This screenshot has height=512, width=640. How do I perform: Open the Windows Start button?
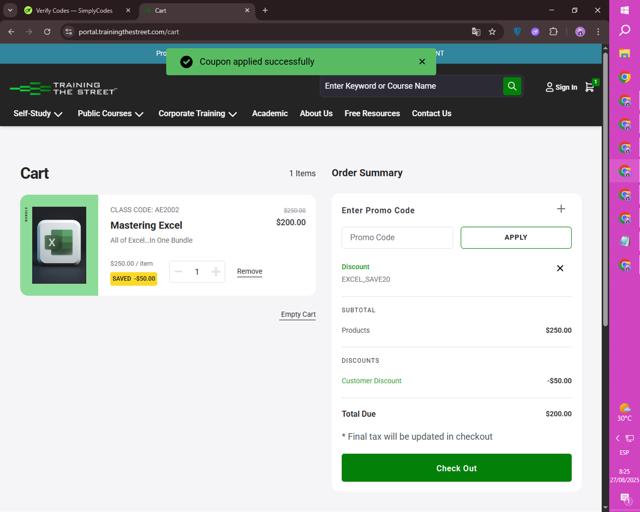624,10
